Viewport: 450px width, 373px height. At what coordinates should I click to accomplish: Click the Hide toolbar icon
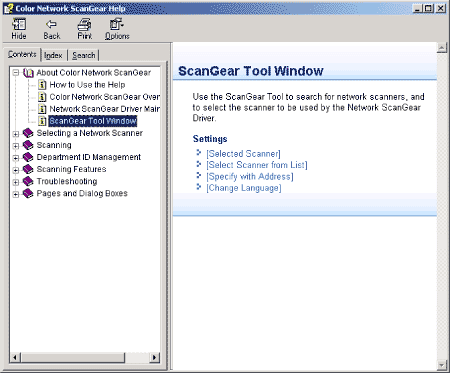click(19, 24)
